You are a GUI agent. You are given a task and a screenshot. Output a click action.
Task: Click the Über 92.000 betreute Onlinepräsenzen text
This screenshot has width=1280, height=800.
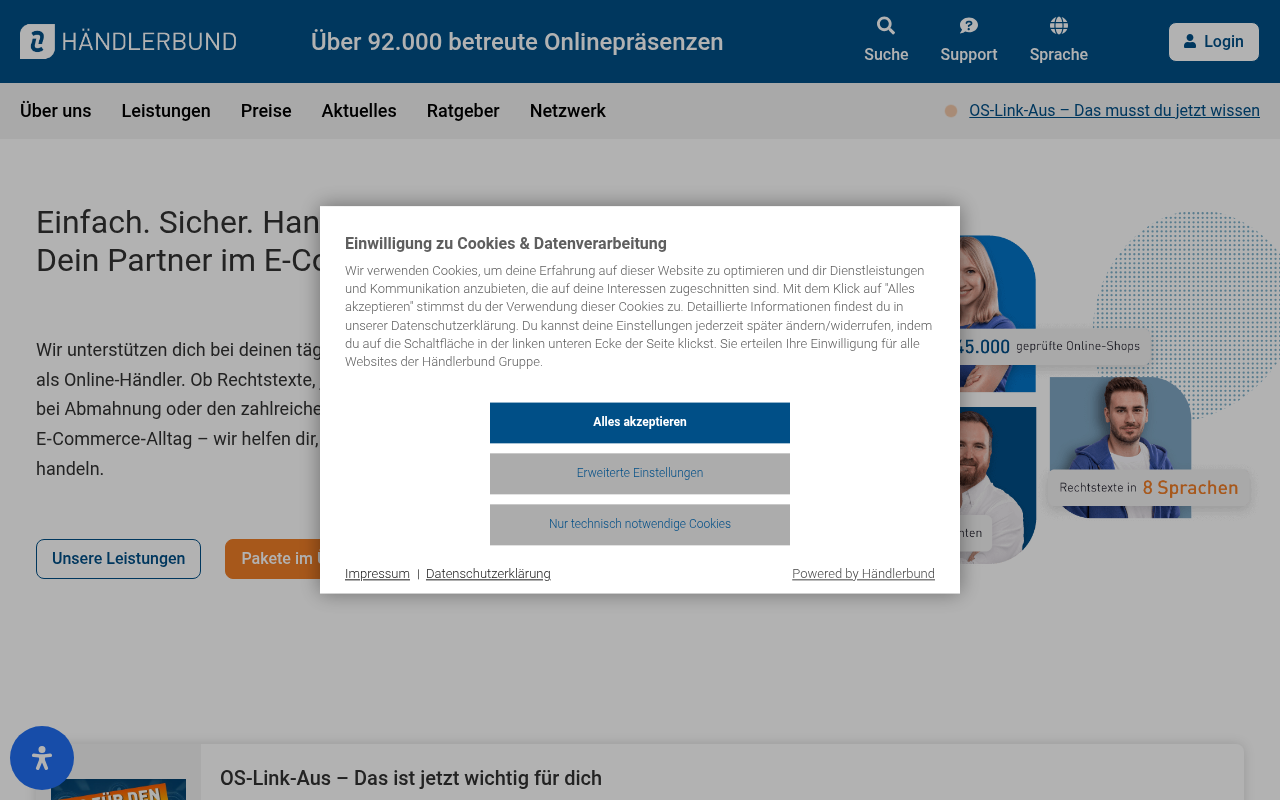tap(517, 42)
